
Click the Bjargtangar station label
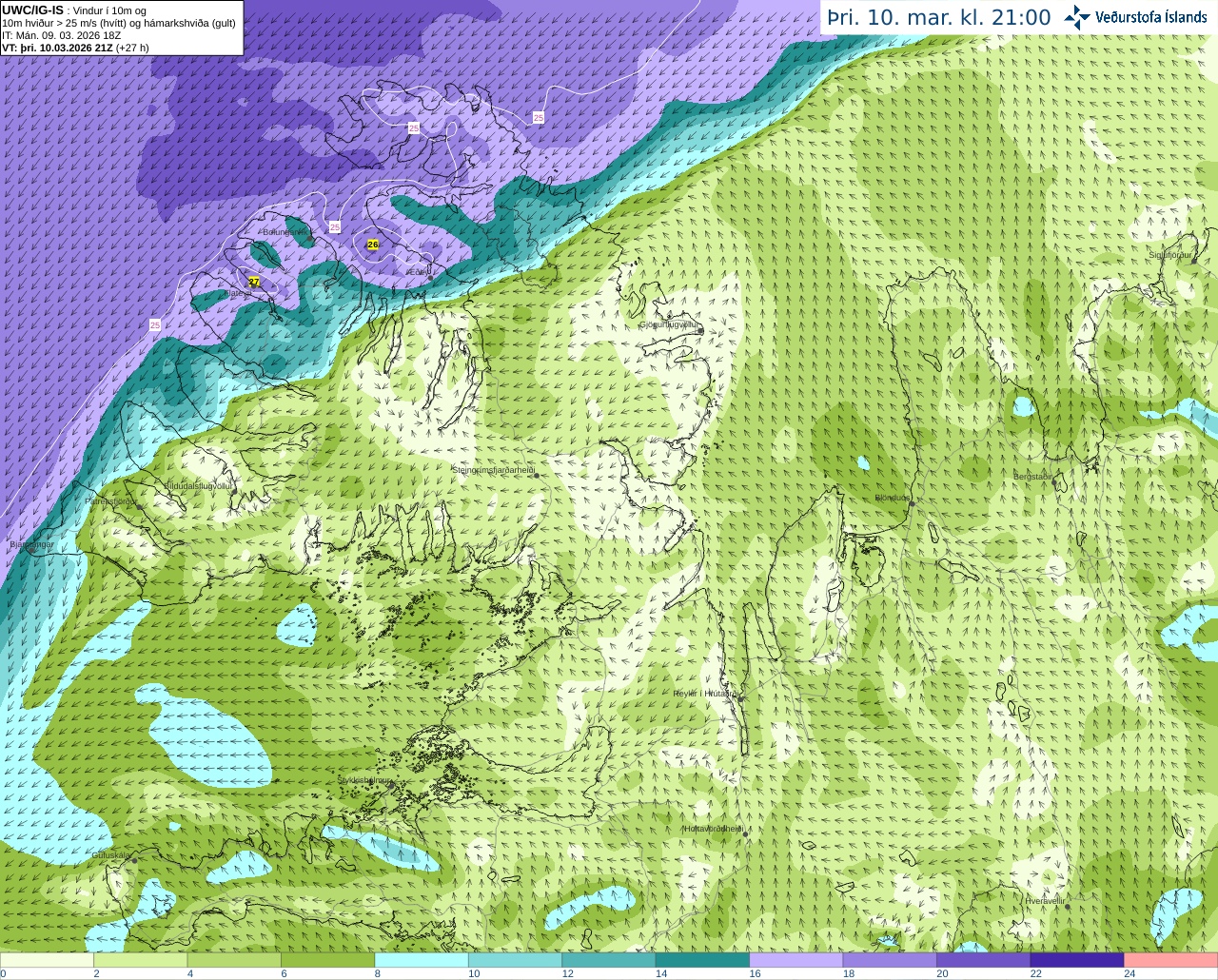pos(31,544)
